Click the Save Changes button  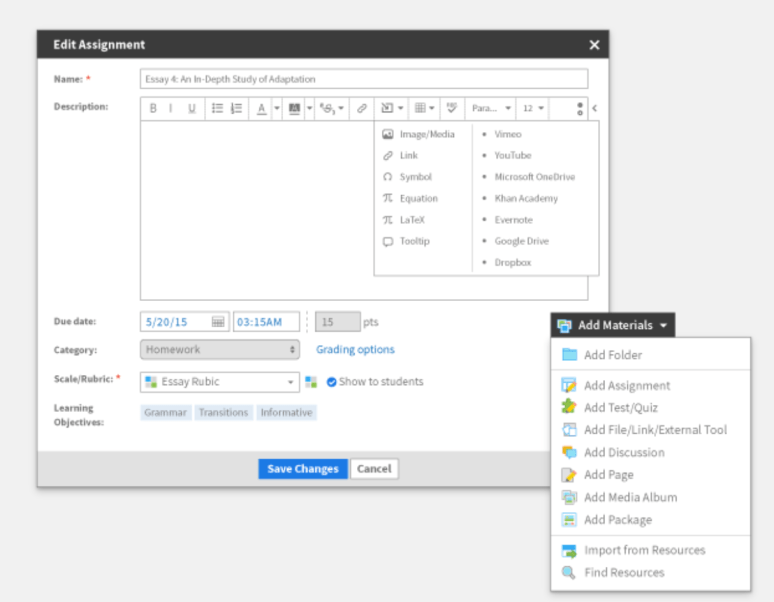(x=302, y=469)
